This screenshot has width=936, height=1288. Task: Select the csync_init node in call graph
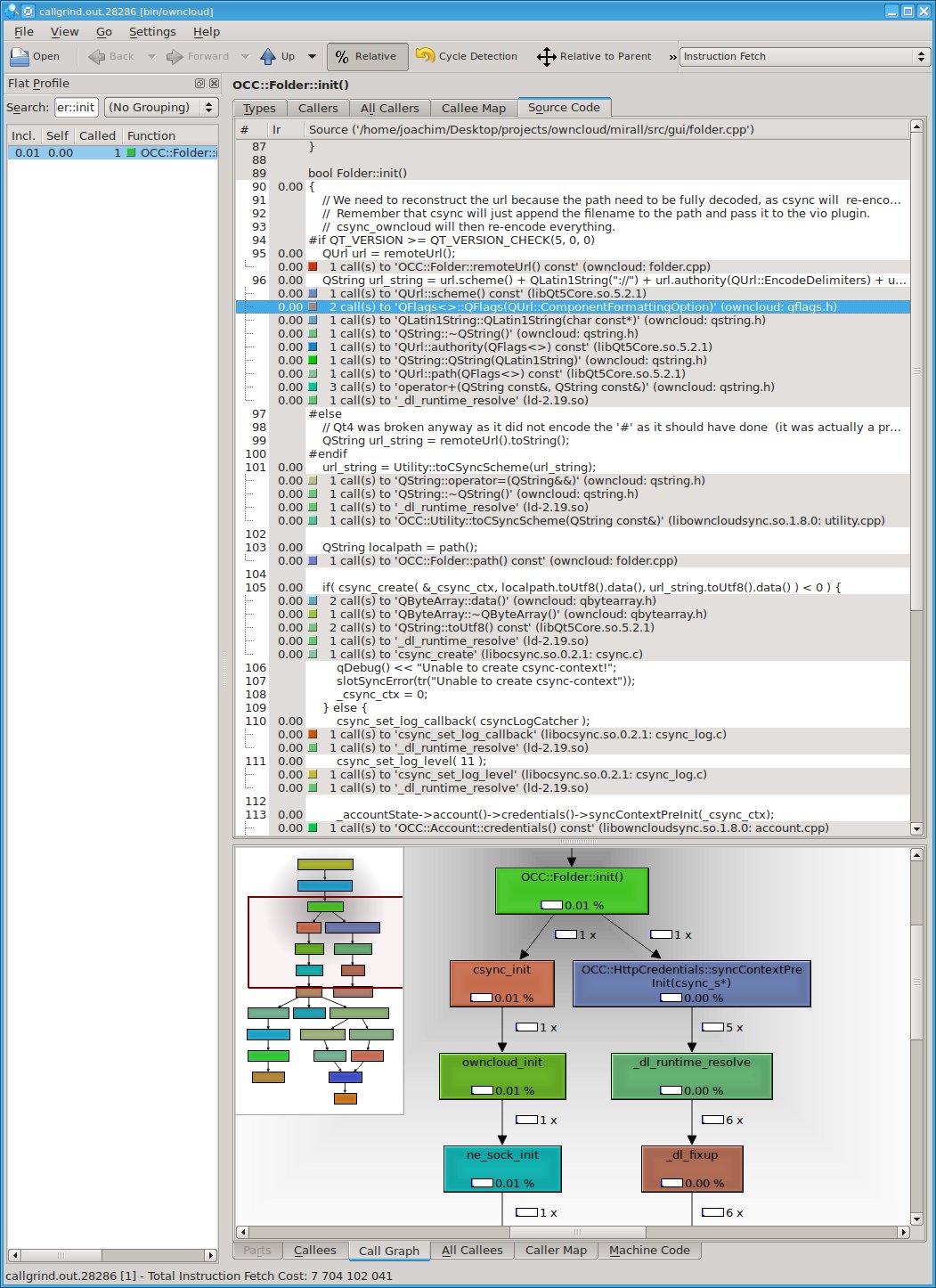pyautogui.click(x=502, y=982)
